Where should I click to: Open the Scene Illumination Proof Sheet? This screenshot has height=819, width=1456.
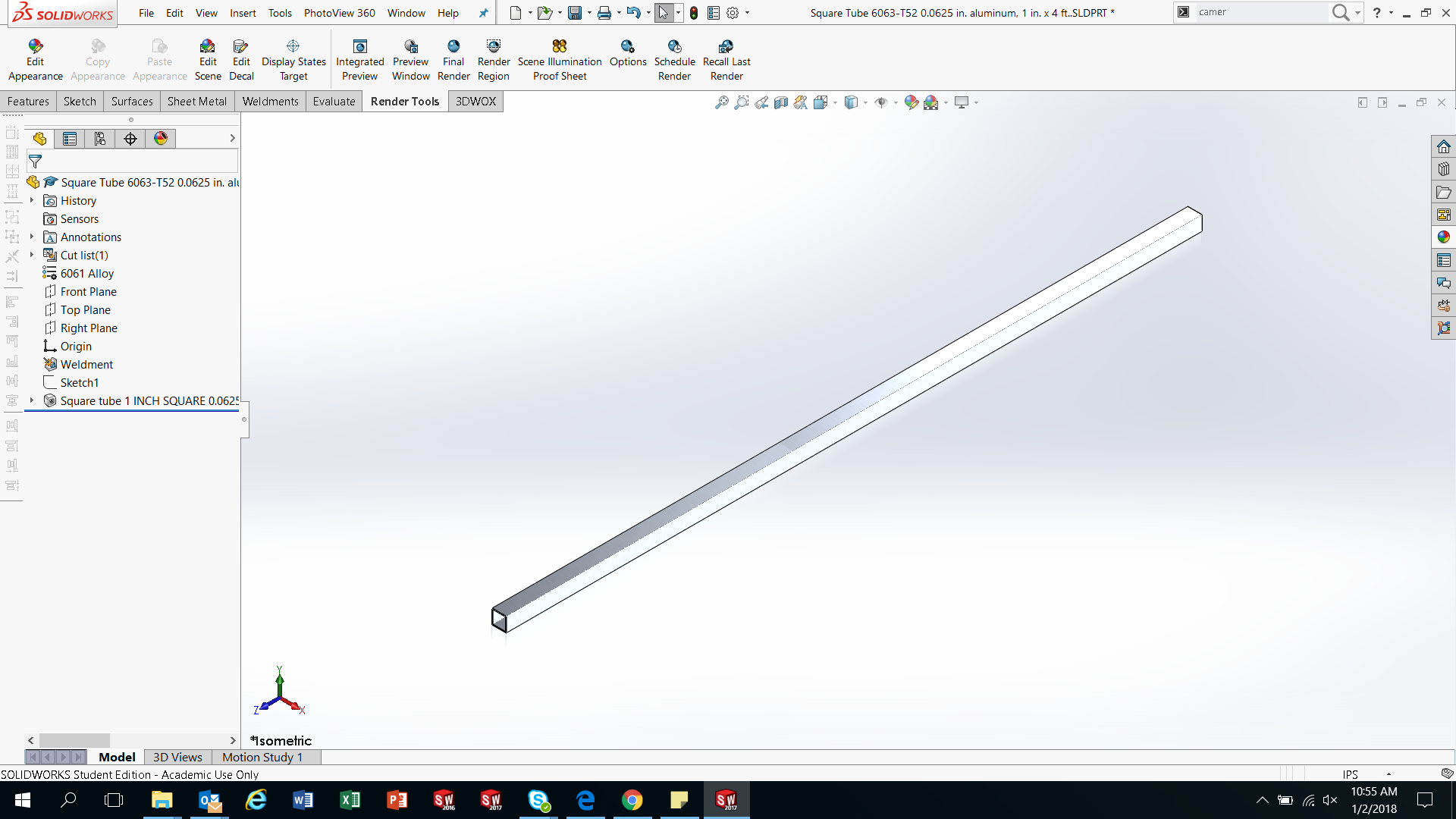(x=560, y=59)
